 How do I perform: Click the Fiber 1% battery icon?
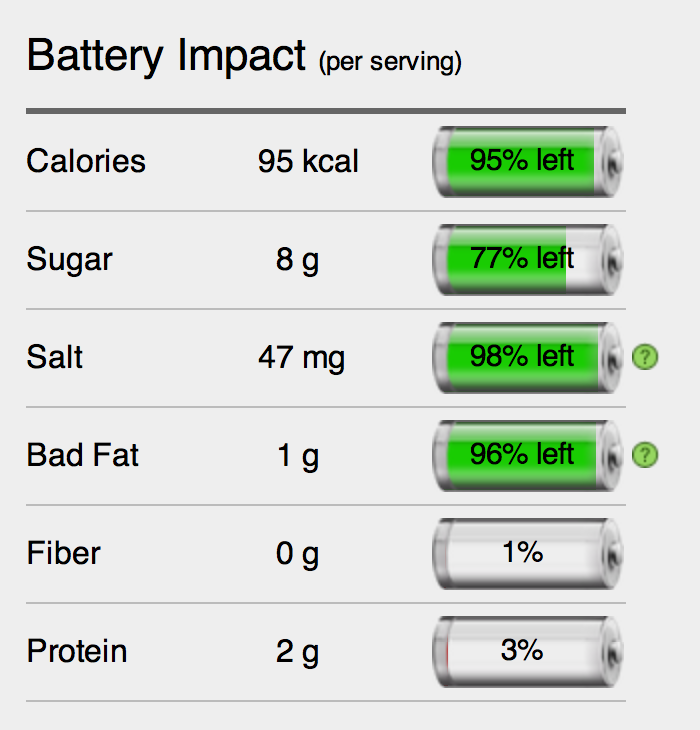527,554
